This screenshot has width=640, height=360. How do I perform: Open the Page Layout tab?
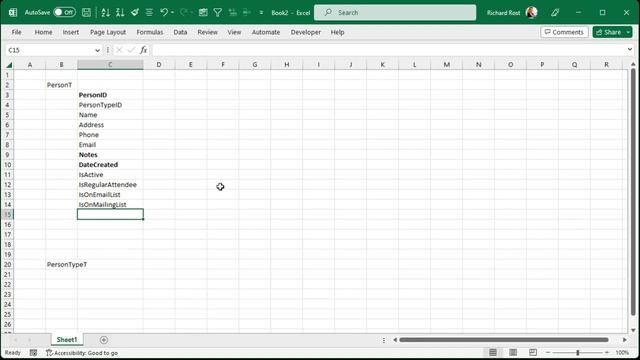pyautogui.click(x=108, y=32)
